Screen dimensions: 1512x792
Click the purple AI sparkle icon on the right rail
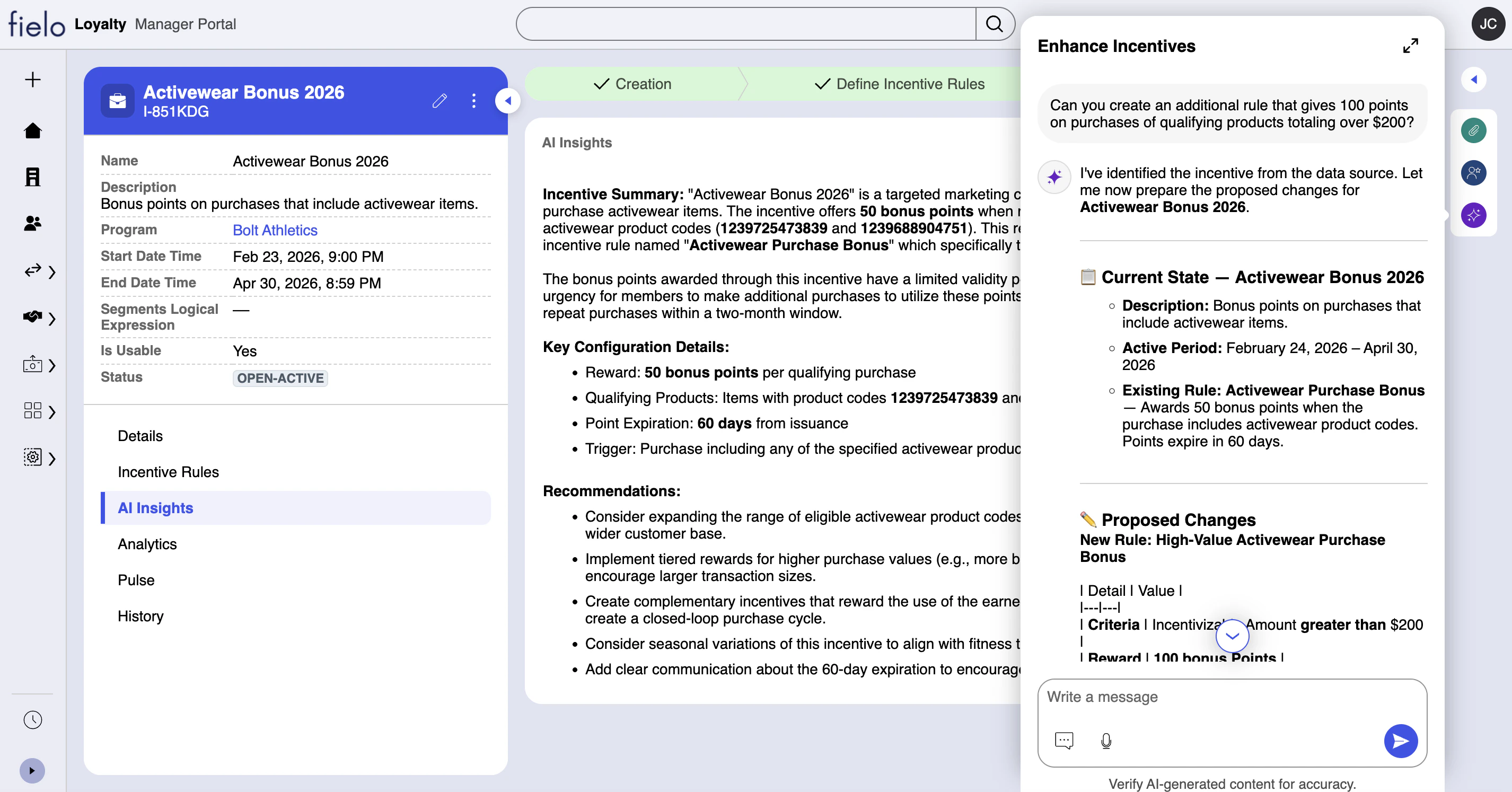coord(1473,215)
